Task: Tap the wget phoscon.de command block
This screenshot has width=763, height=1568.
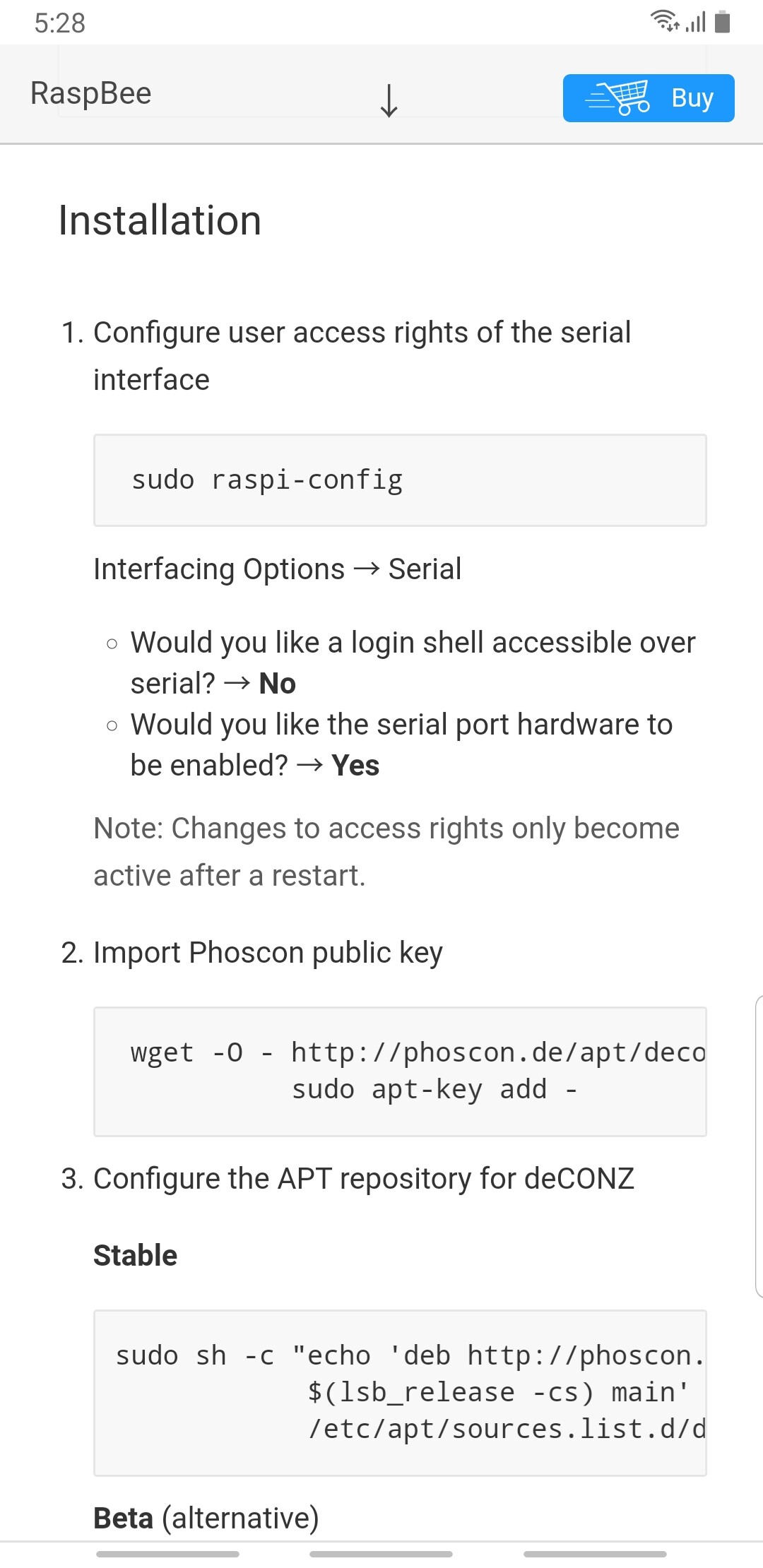Action: (x=400, y=1071)
